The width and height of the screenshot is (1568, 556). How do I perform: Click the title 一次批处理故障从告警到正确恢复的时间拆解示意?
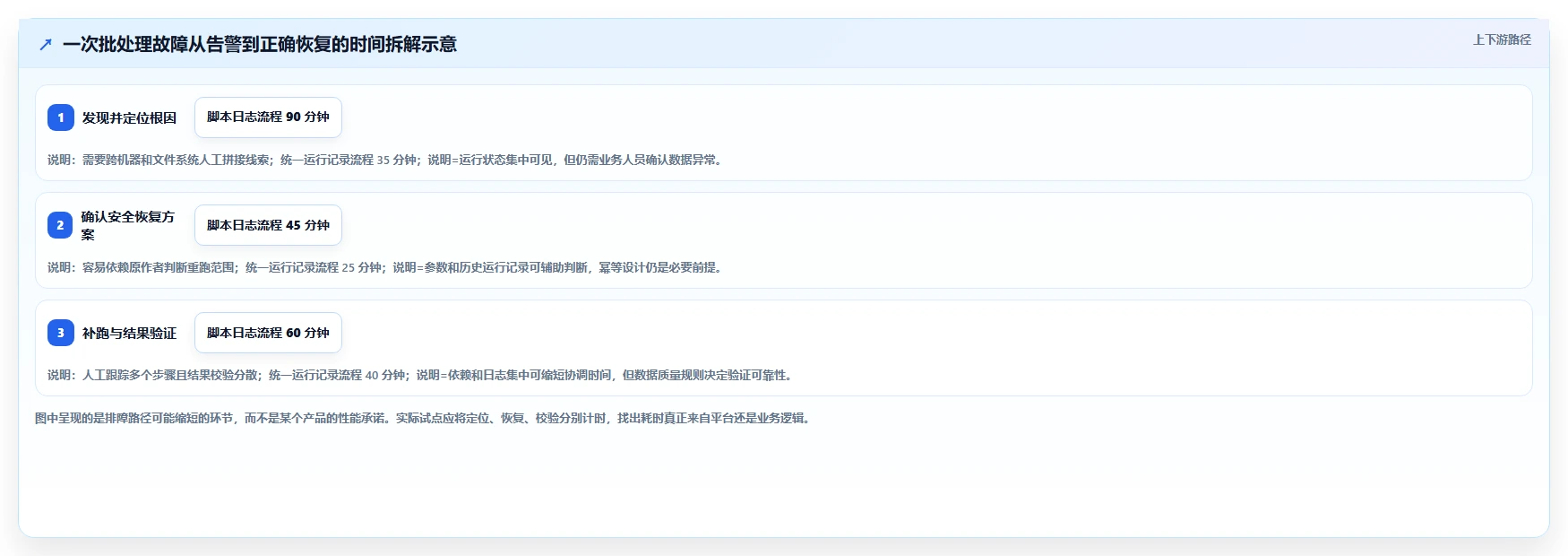260,44
